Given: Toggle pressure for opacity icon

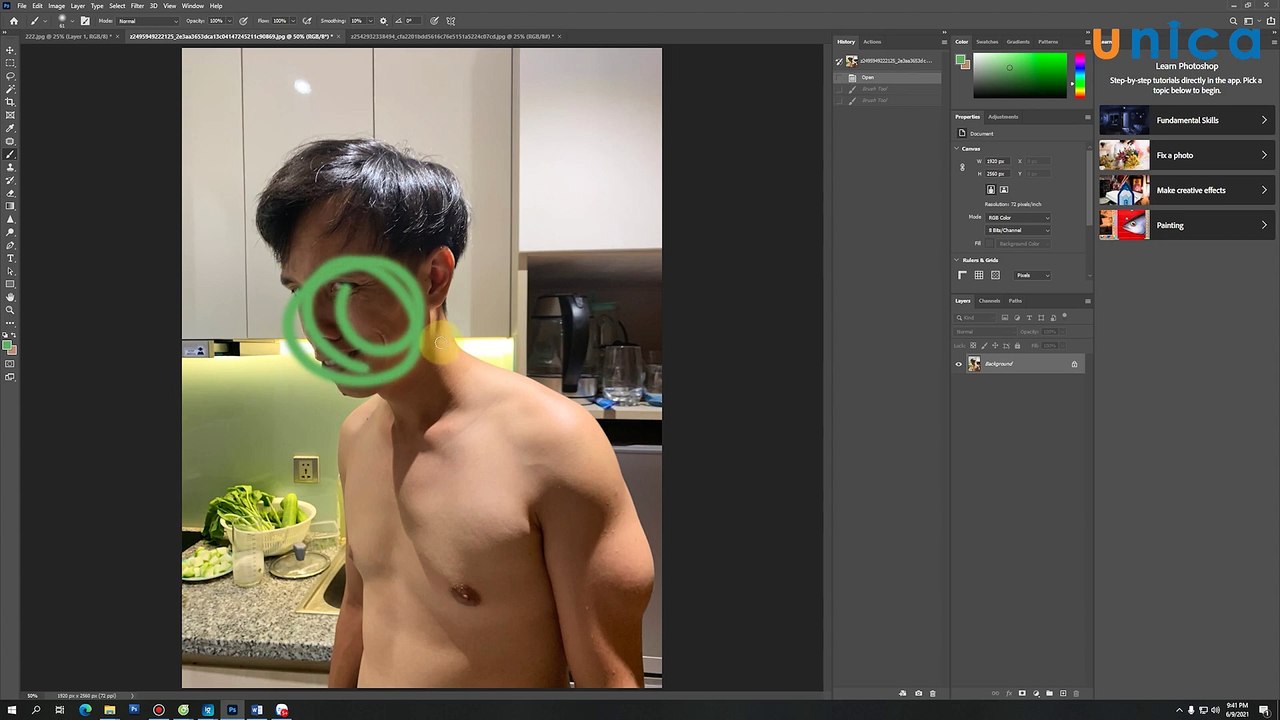Looking at the screenshot, I should click(244, 20).
